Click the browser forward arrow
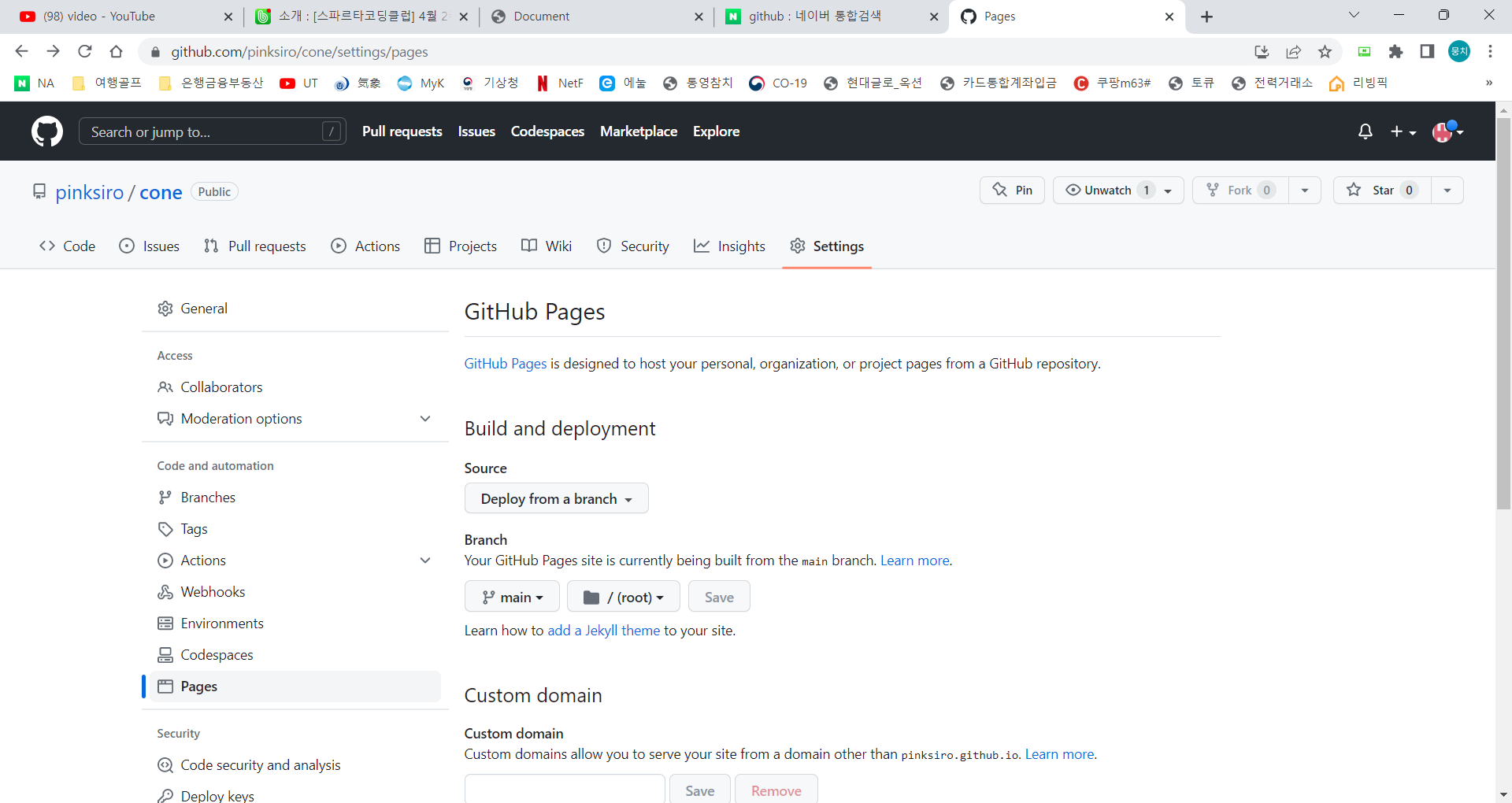Image resolution: width=1512 pixels, height=803 pixels. pyautogui.click(x=53, y=51)
